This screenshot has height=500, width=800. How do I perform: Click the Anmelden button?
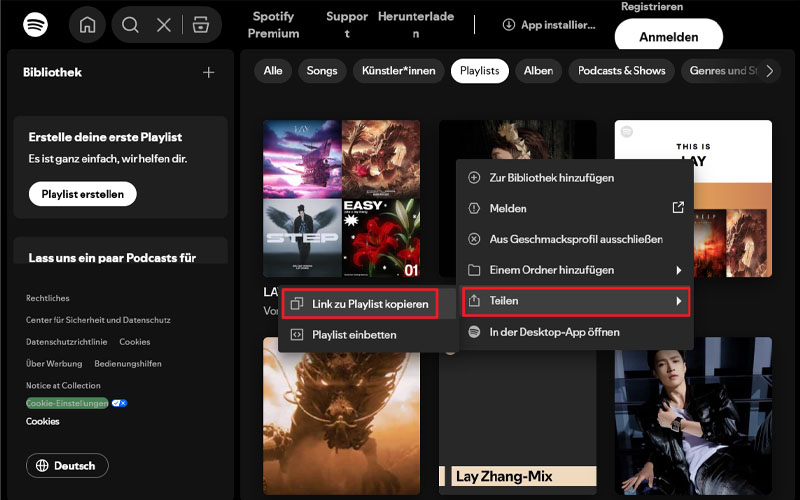point(668,37)
